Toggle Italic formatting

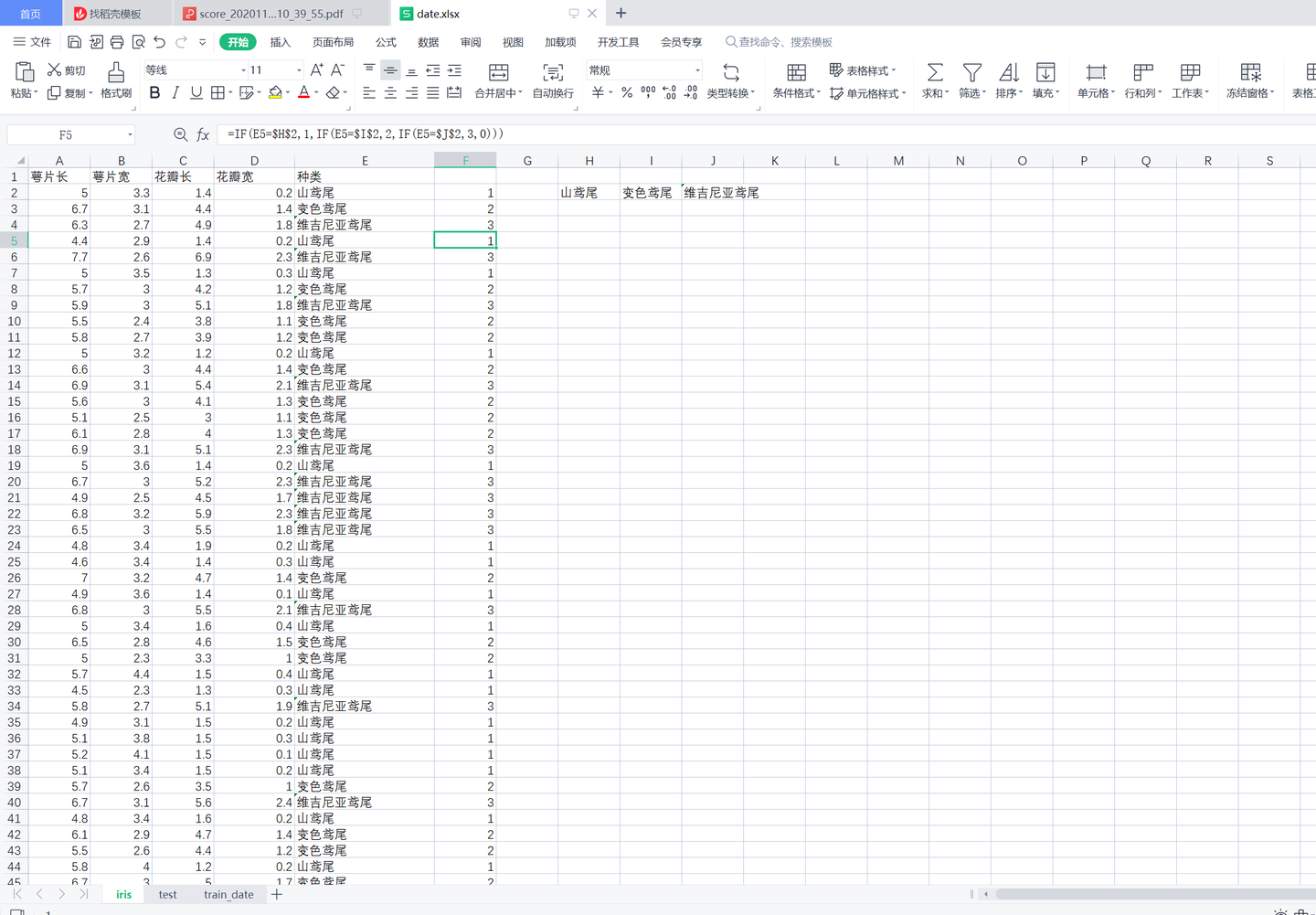[175, 92]
